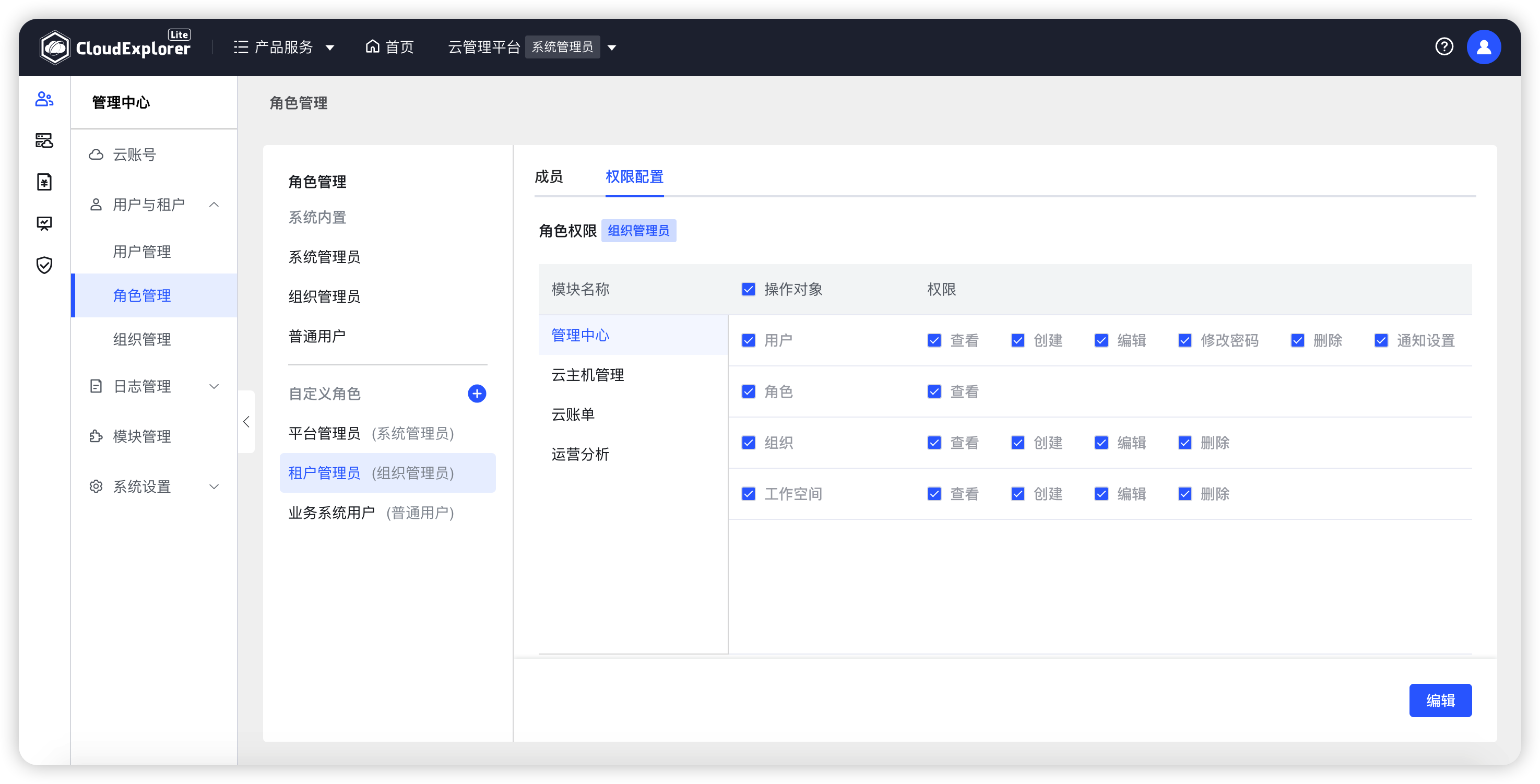Uncheck 通知设置 permission for 用户
Screen dimensions: 1540x784
click(1381, 341)
